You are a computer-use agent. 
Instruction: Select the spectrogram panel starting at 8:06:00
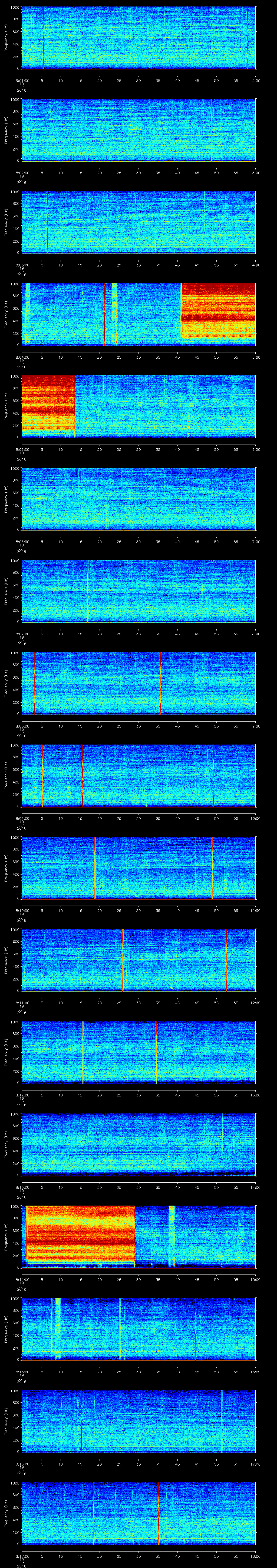pyautogui.click(x=139, y=499)
